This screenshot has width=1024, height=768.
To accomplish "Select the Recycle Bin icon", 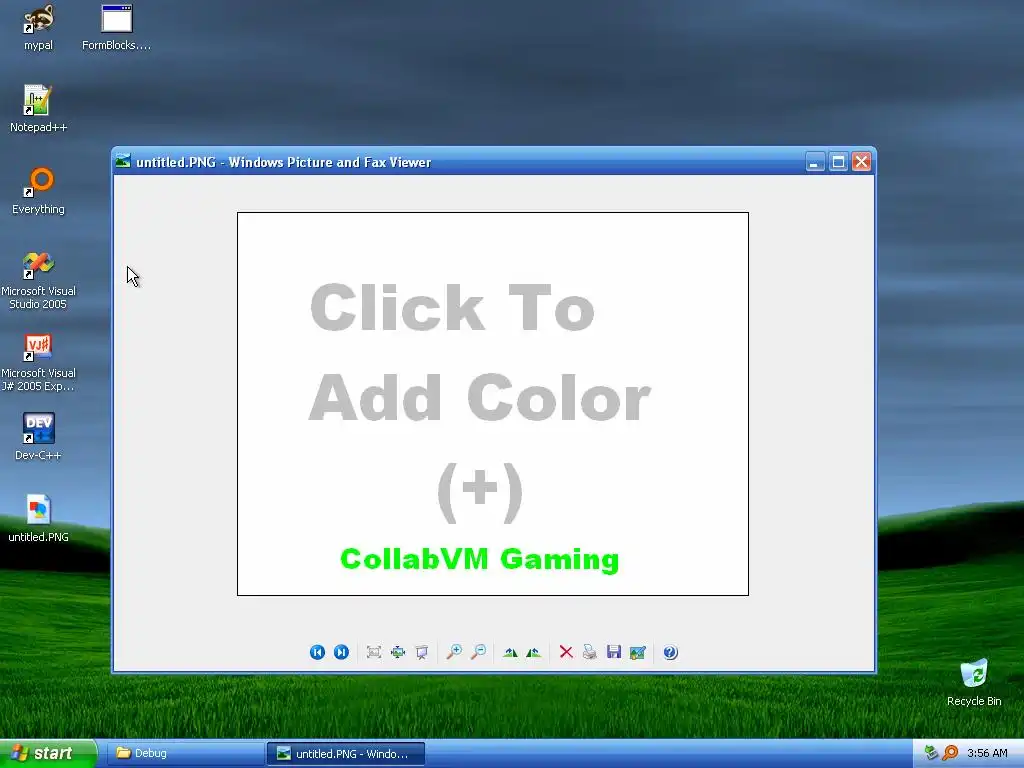I will click(x=974, y=682).
